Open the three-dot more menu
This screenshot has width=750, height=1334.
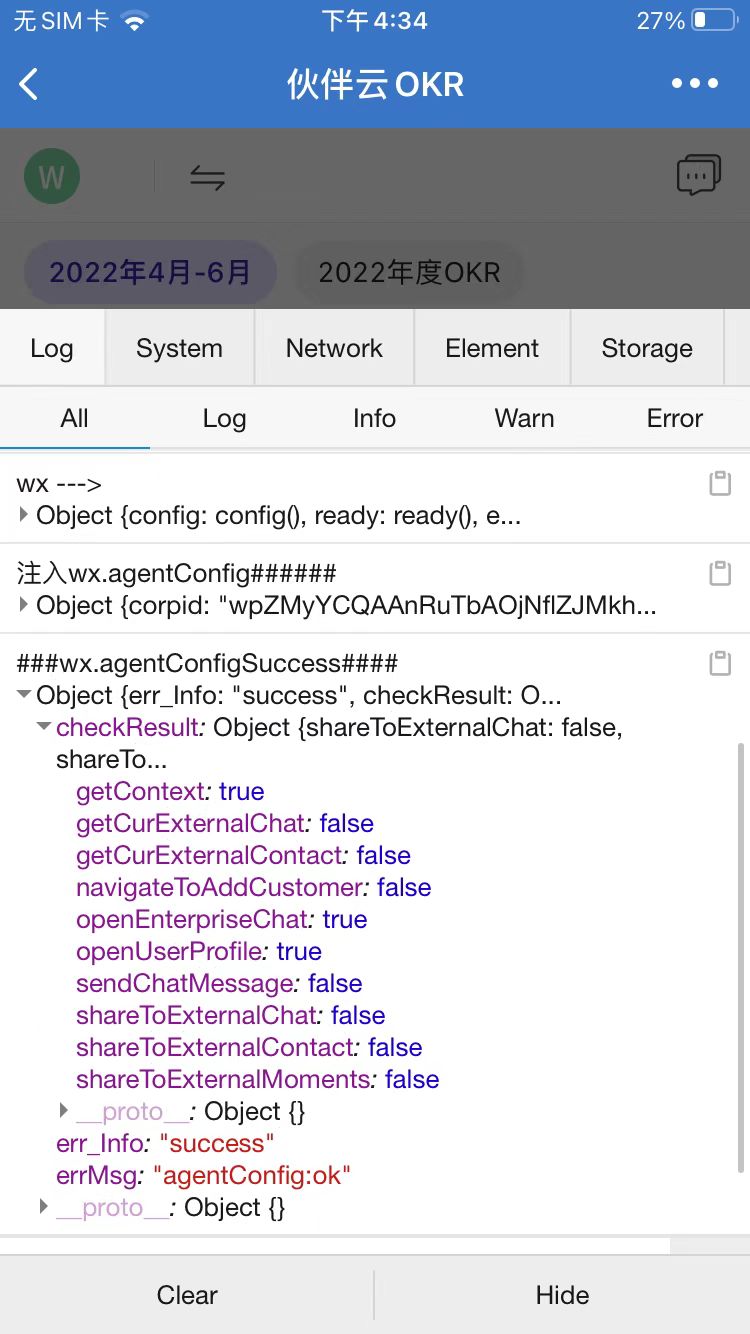[695, 84]
